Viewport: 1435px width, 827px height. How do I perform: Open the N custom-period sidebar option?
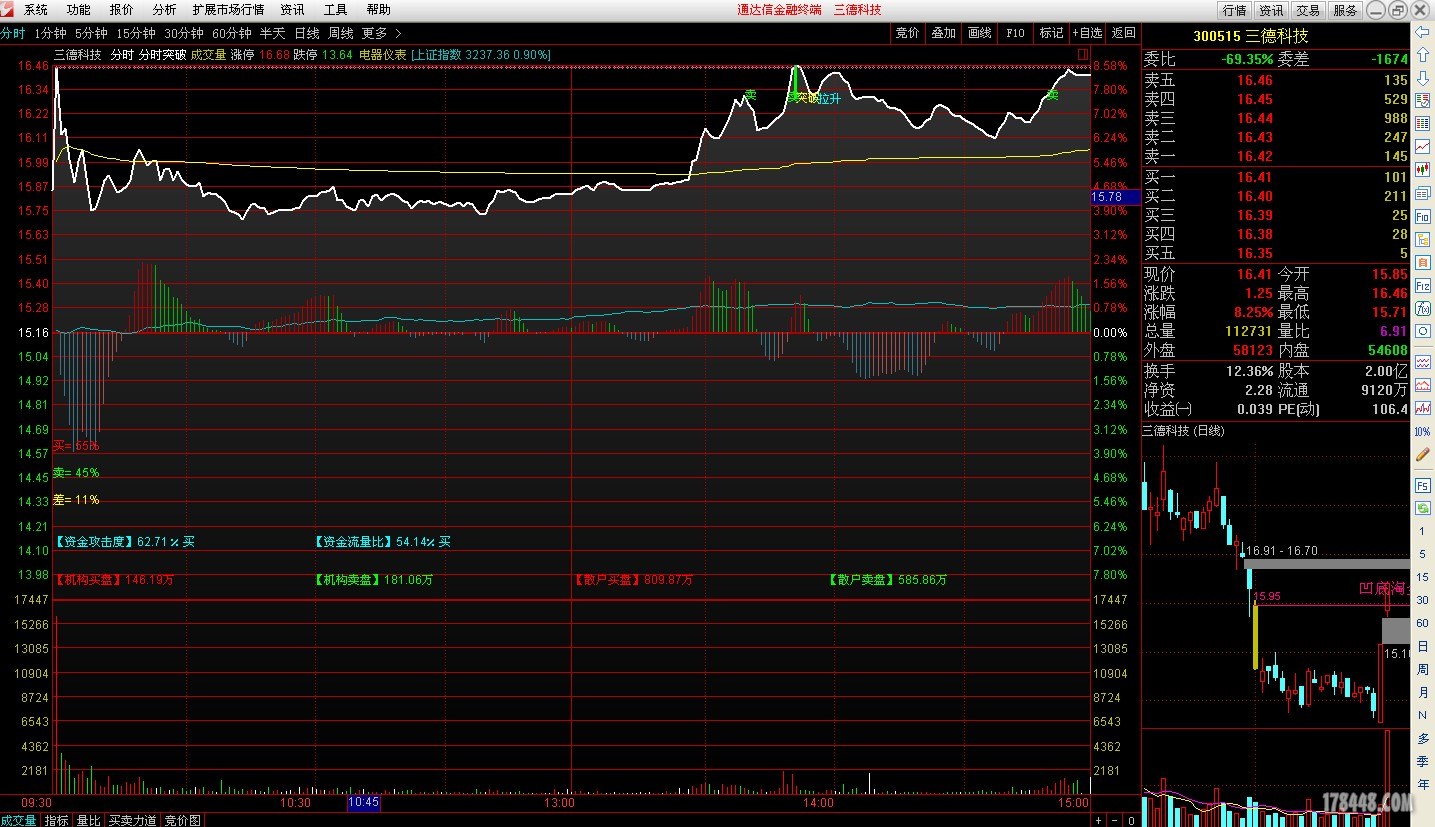1422,715
